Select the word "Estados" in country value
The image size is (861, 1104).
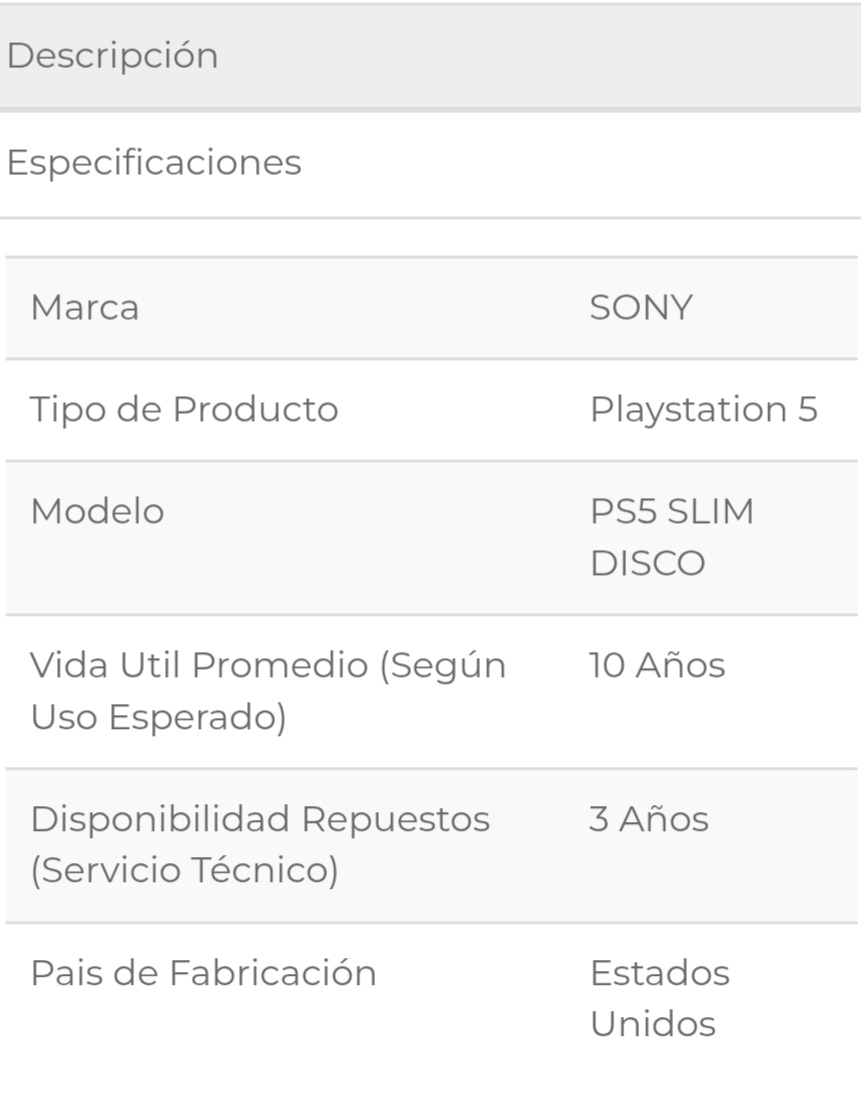660,974
